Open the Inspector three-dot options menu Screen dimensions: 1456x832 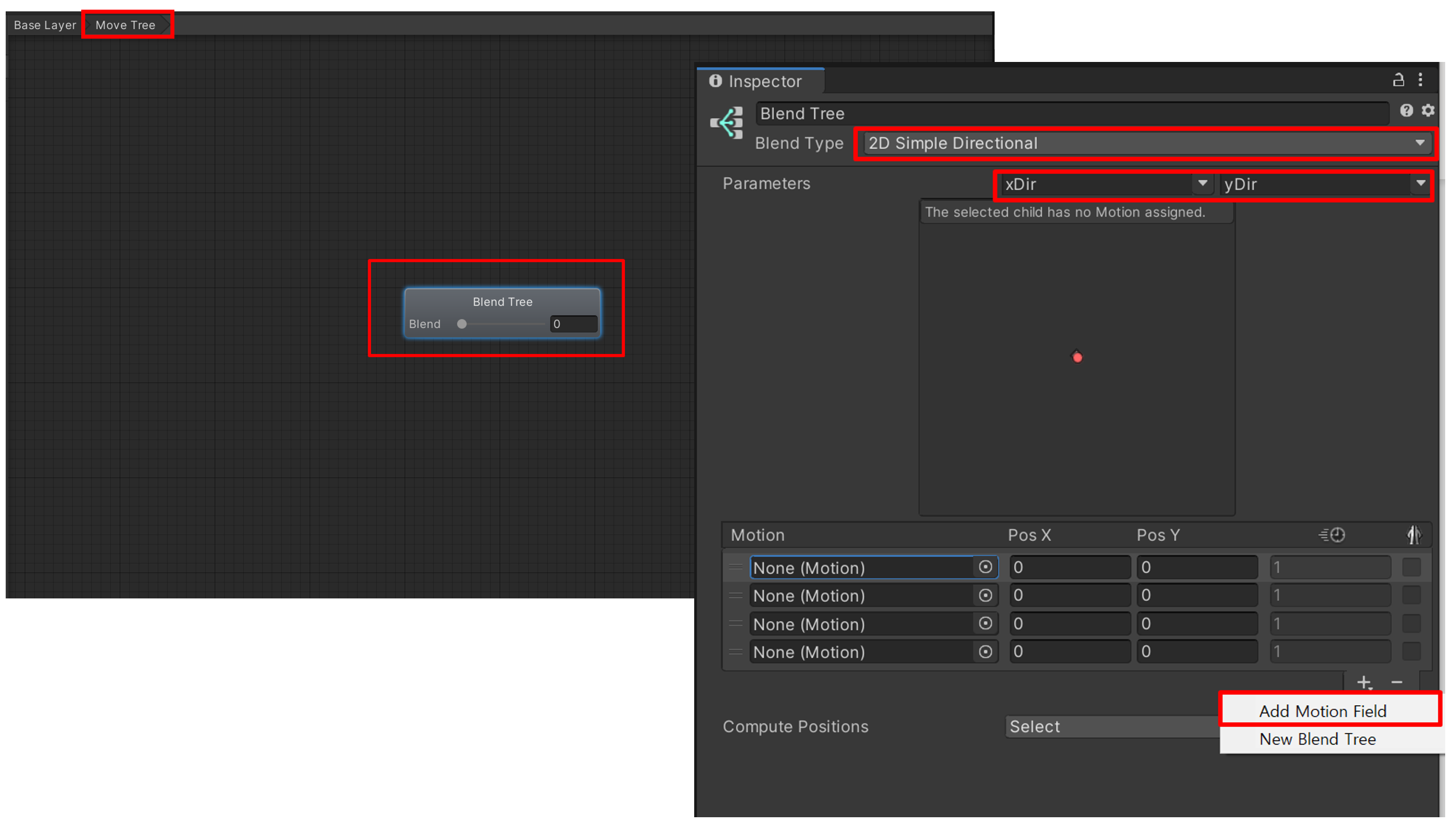(x=1420, y=80)
